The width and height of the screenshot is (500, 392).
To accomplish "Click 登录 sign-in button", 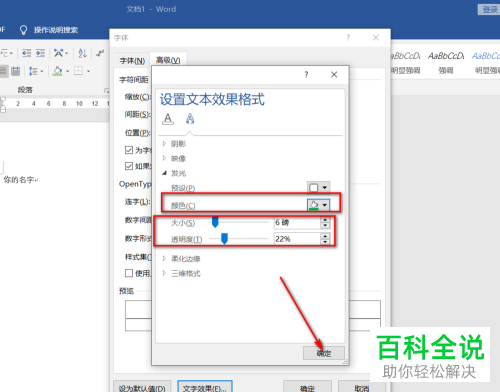I will click(490, 9).
